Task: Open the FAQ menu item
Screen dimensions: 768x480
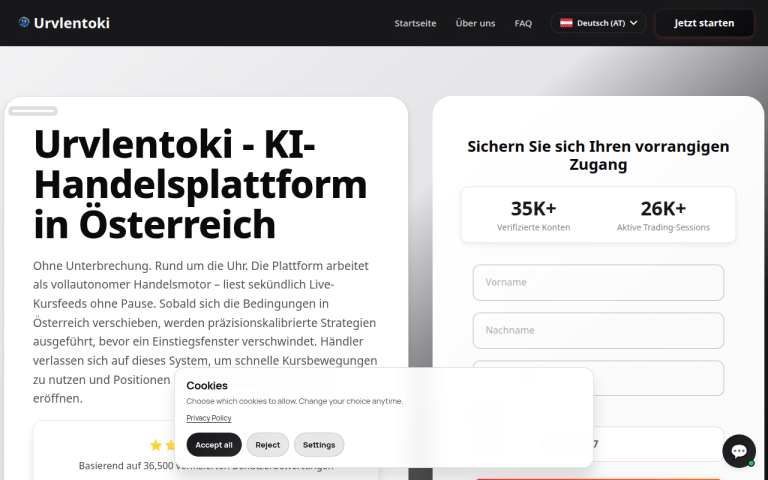Action: click(523, 23)
